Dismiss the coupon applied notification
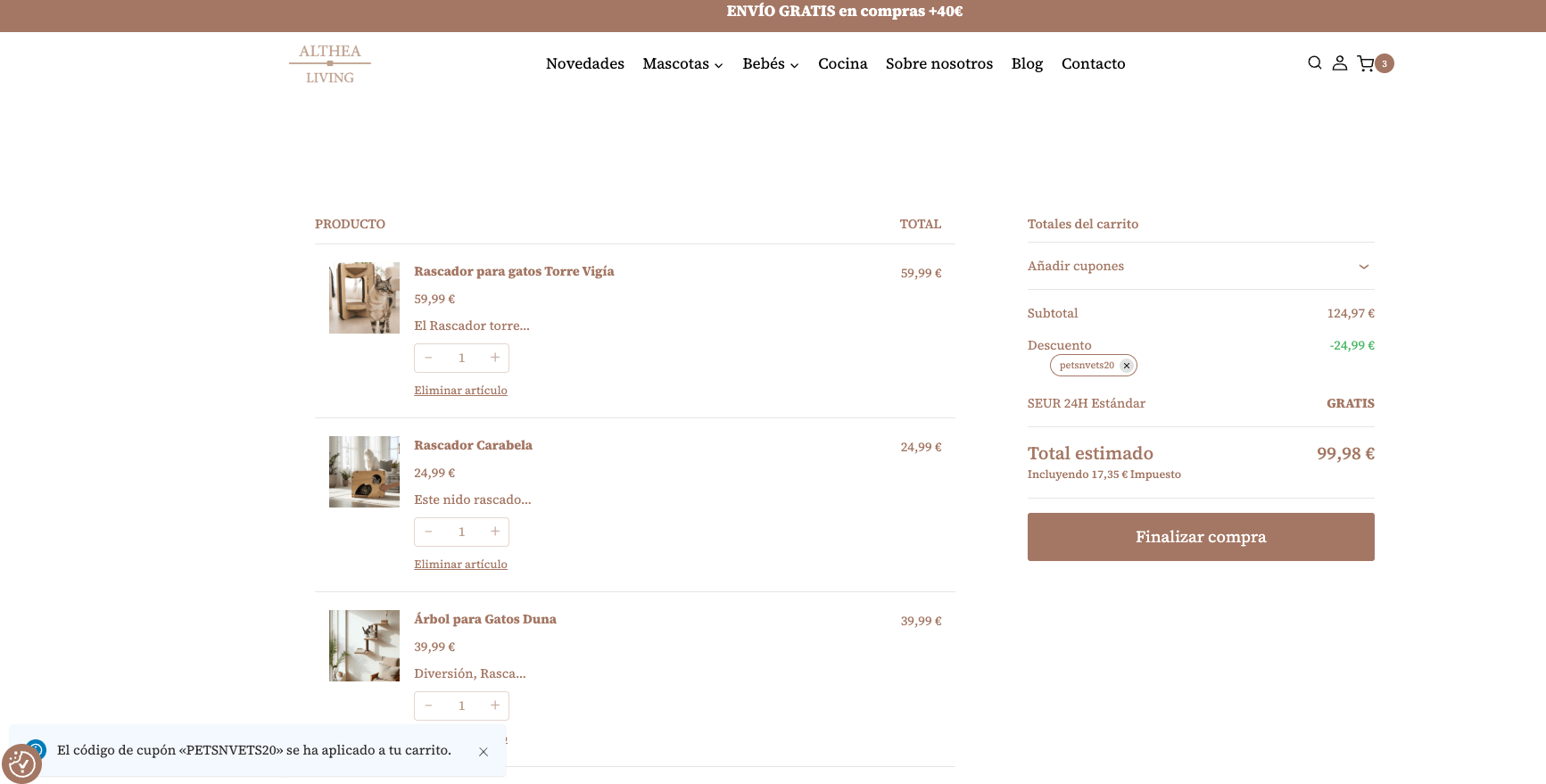This screenshot has height=784, width=1546. (x=484, y=752)
